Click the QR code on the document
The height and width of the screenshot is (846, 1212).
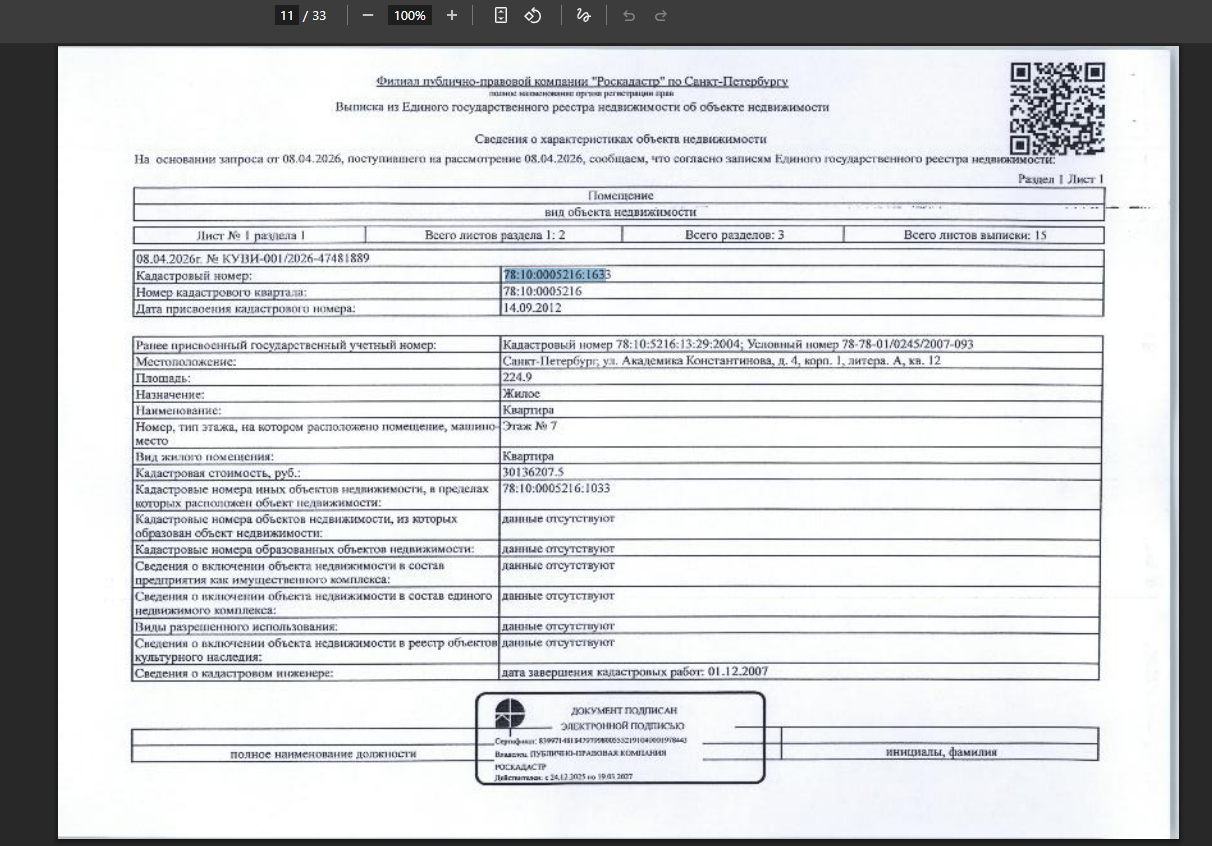(x=1057, y=110)
